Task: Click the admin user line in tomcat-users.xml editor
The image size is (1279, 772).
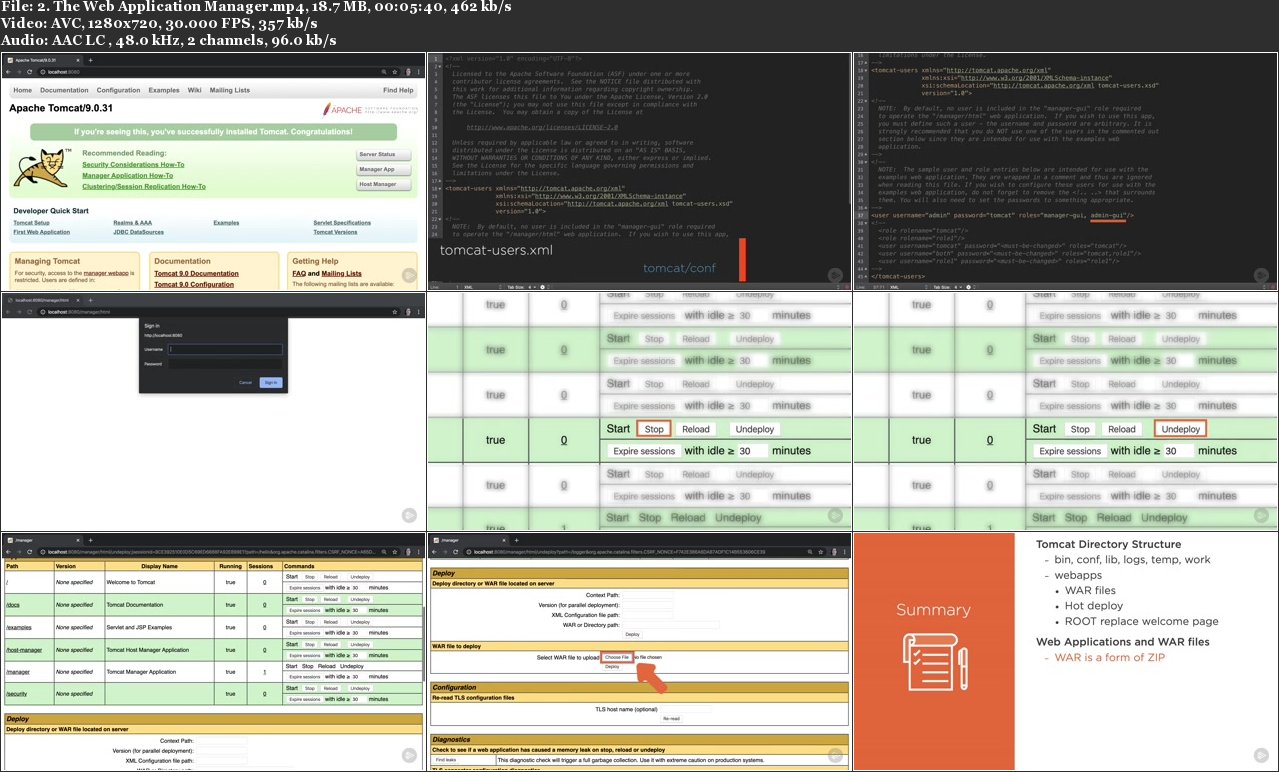Action: tap(1002, 215)
